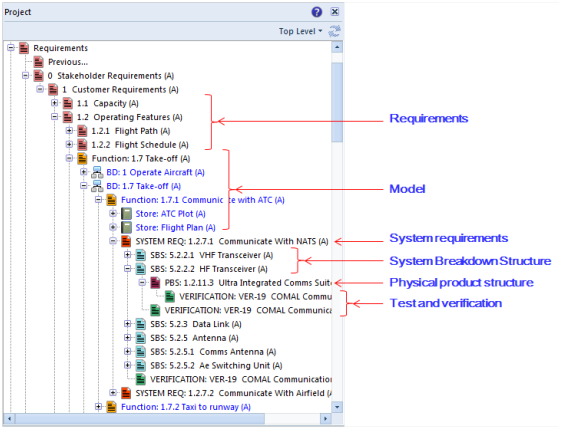Collapse SYSTEM REQ: 1.2.7.1 node
The height and width of the screenshot is (429, 561).
click(113, 241)
